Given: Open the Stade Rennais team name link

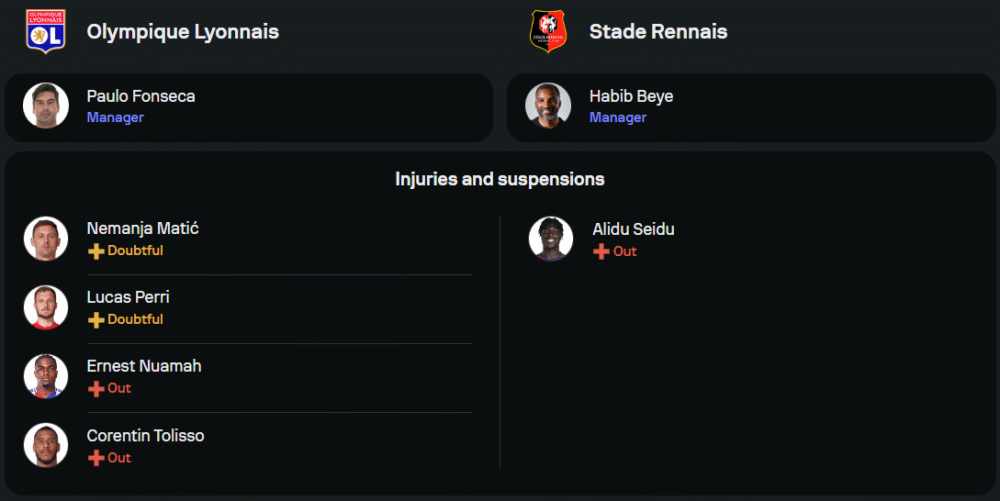Looking at the screenshot, I should 658,32.
